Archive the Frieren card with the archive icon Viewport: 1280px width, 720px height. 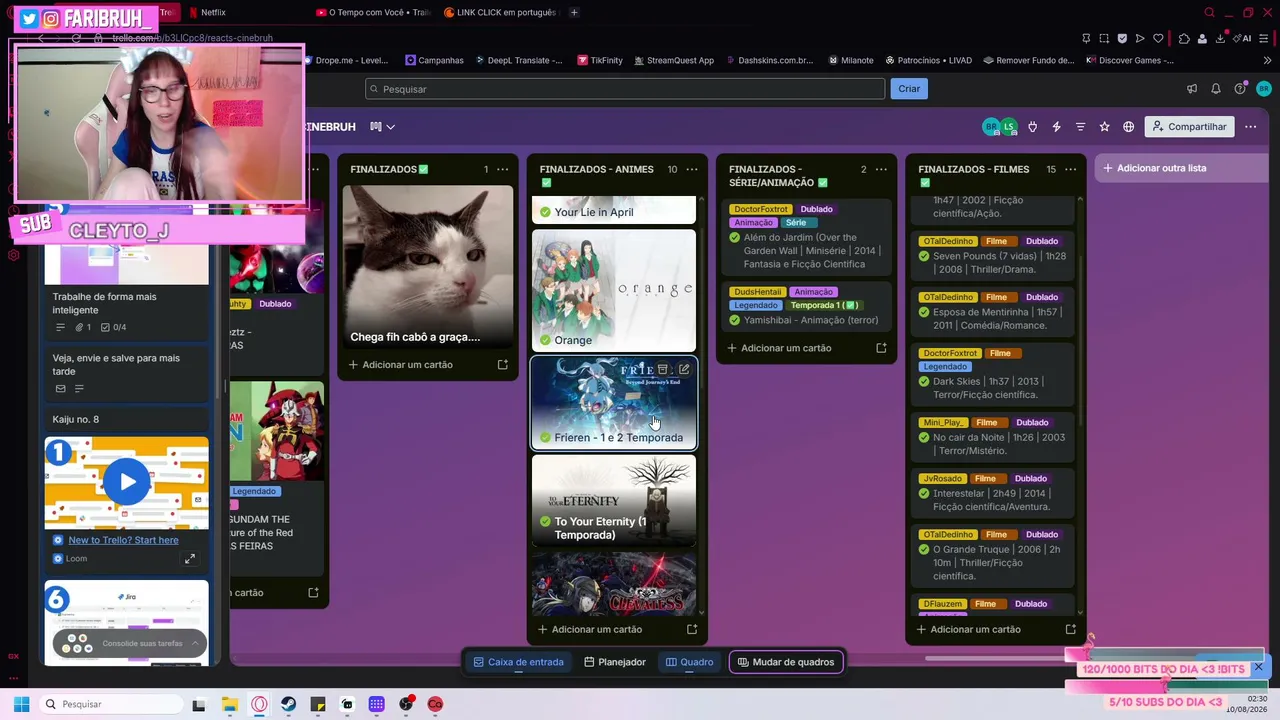click(x=662, y=369)
